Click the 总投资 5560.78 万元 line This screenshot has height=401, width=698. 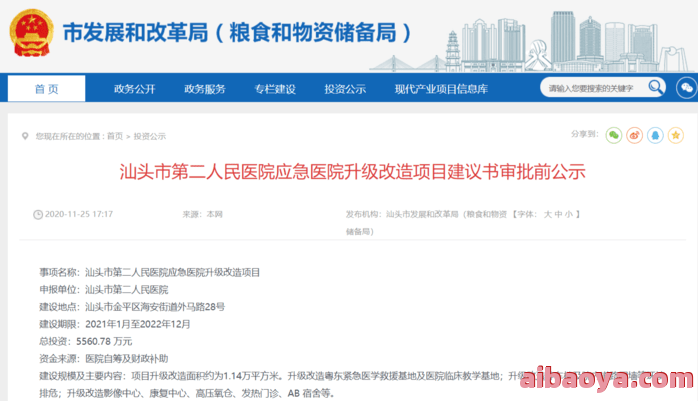86,341
